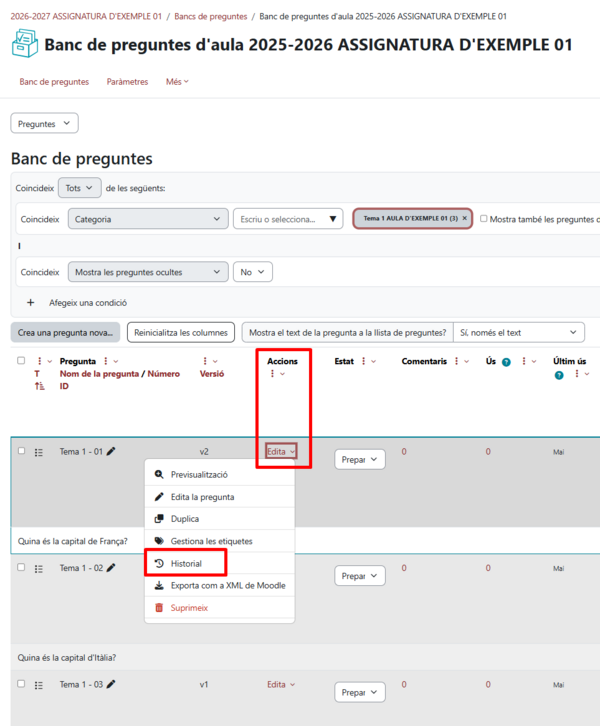Enable Mostra també les preguntes checkbox
Image resolution: width=600 pixels, height=726 pixels.
click(483, 219)
